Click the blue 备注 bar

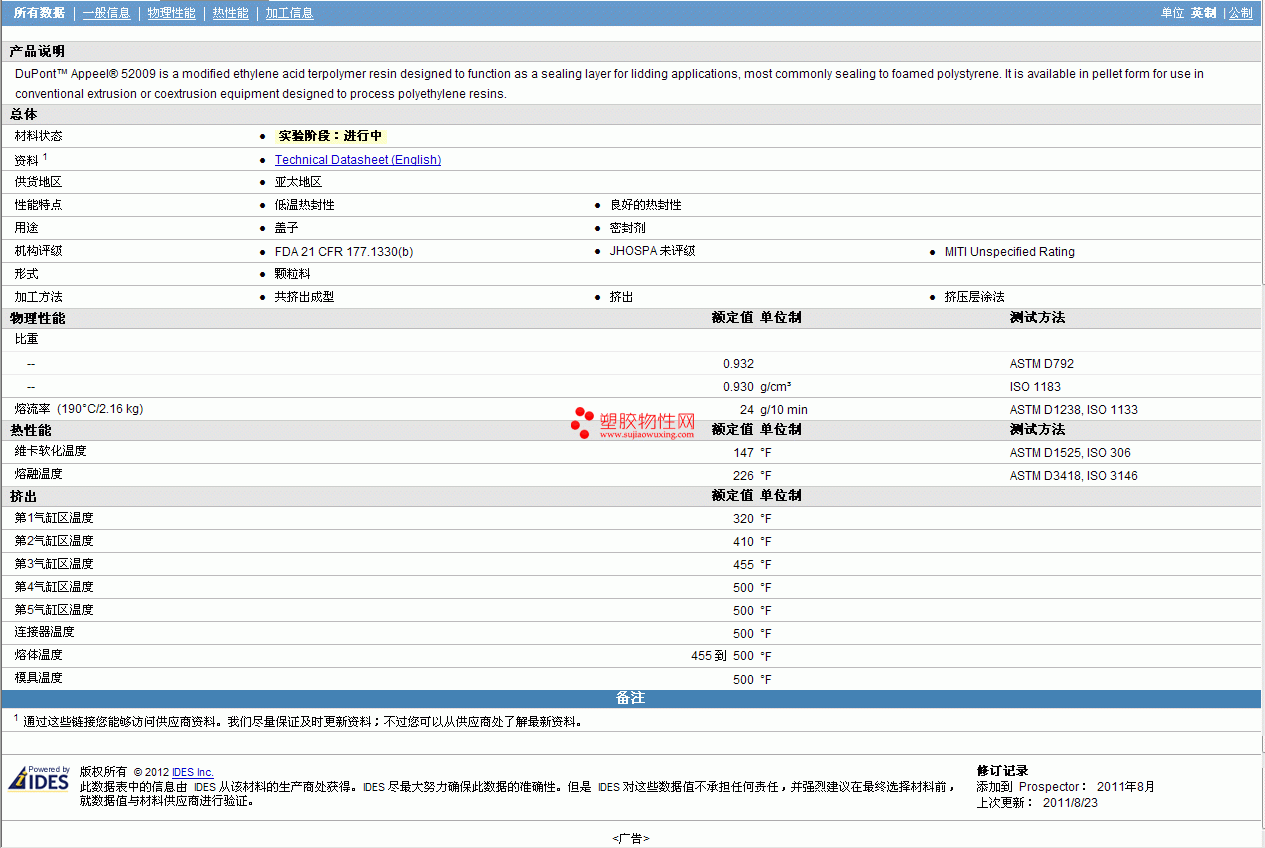pos(631,698)
